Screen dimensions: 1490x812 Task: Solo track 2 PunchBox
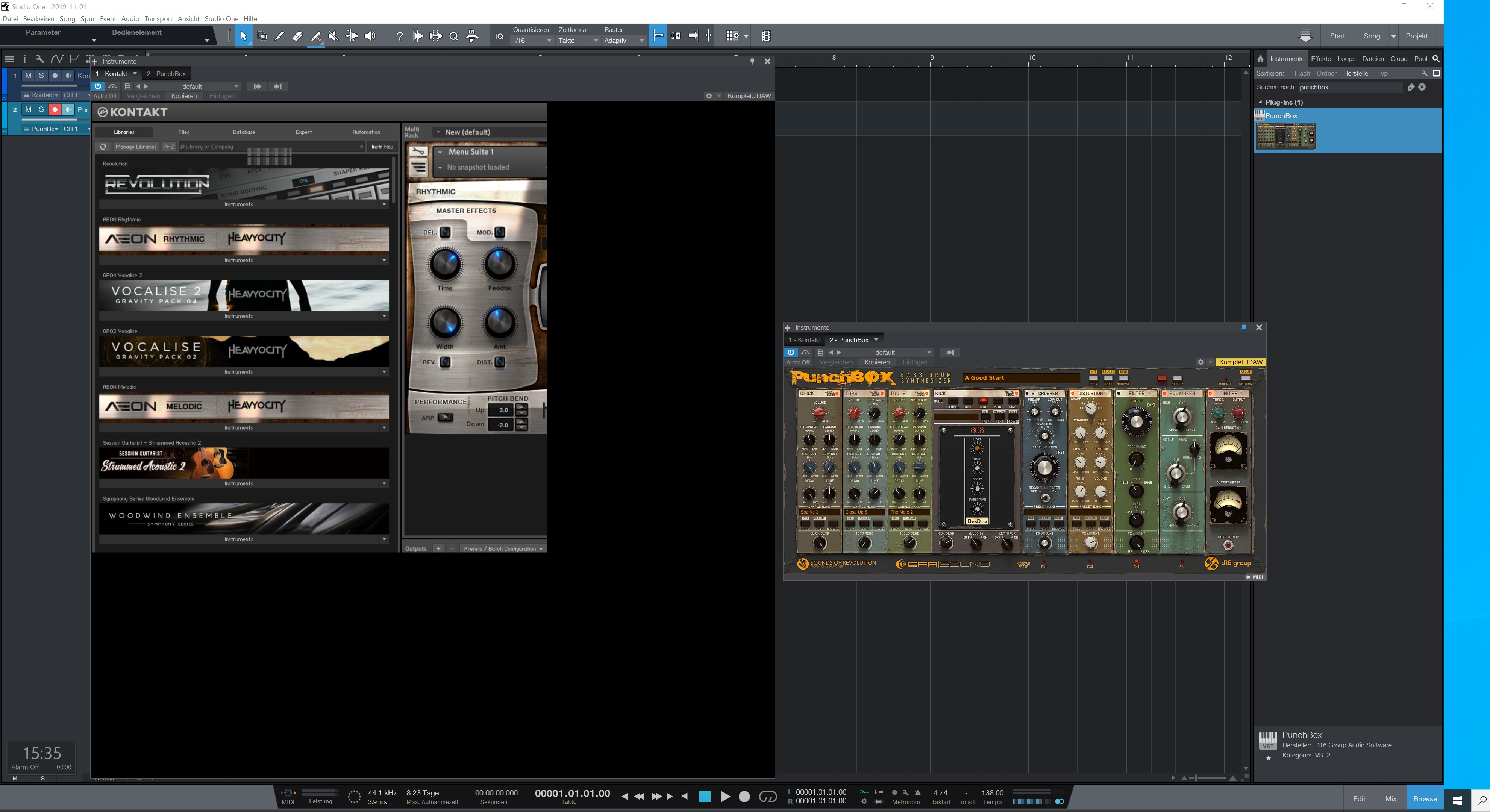click(41, 109)
